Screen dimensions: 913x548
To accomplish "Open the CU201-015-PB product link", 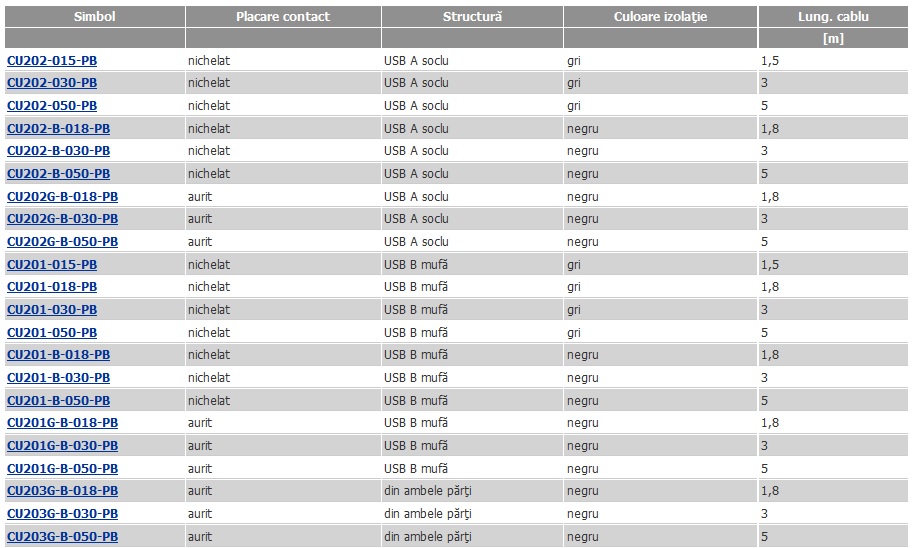I will 52,265.
